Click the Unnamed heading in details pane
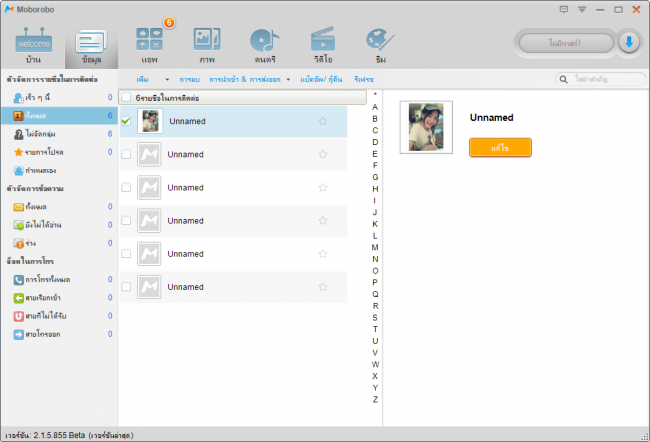650x442 pixels. [492, 118]
